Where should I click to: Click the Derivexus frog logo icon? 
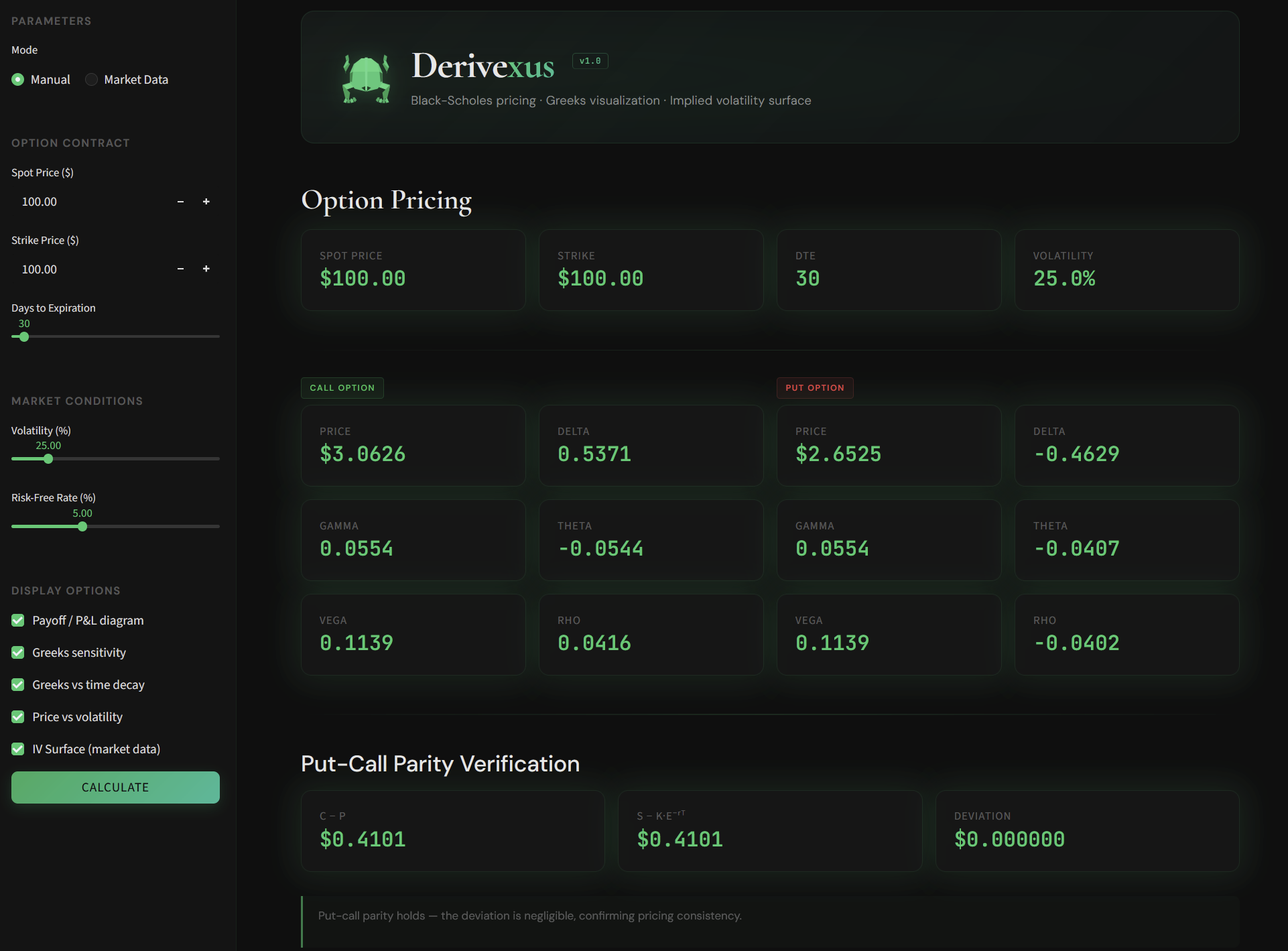[x=366, y=78]
